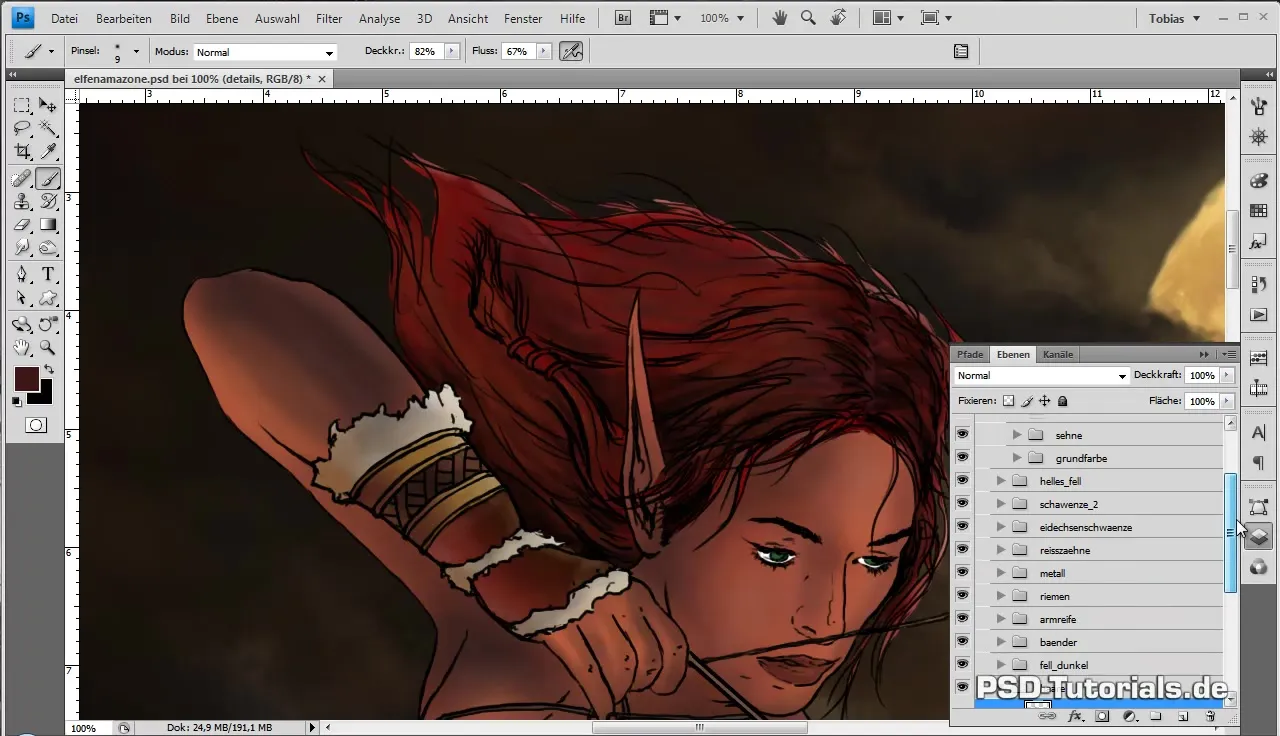Select the Hand tool in the toolbox
Screen dimensions: 1280x736
[22, 348]
